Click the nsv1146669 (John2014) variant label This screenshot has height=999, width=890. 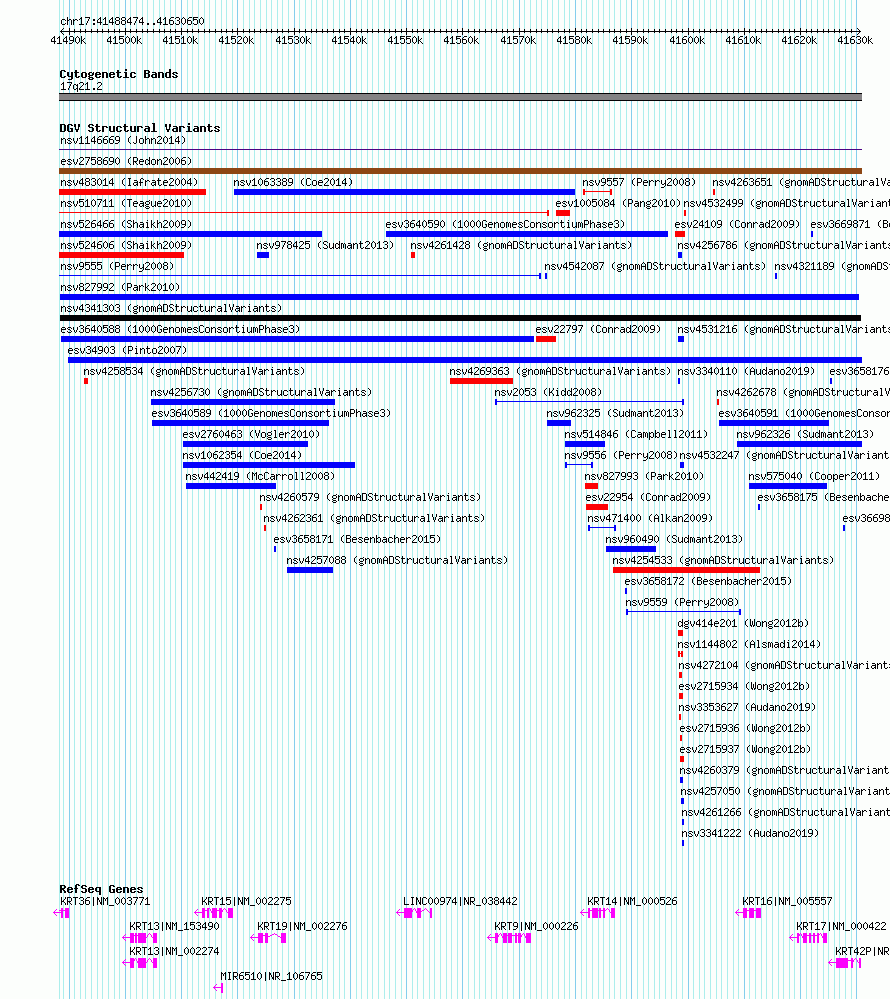click(x=123, y=140)
